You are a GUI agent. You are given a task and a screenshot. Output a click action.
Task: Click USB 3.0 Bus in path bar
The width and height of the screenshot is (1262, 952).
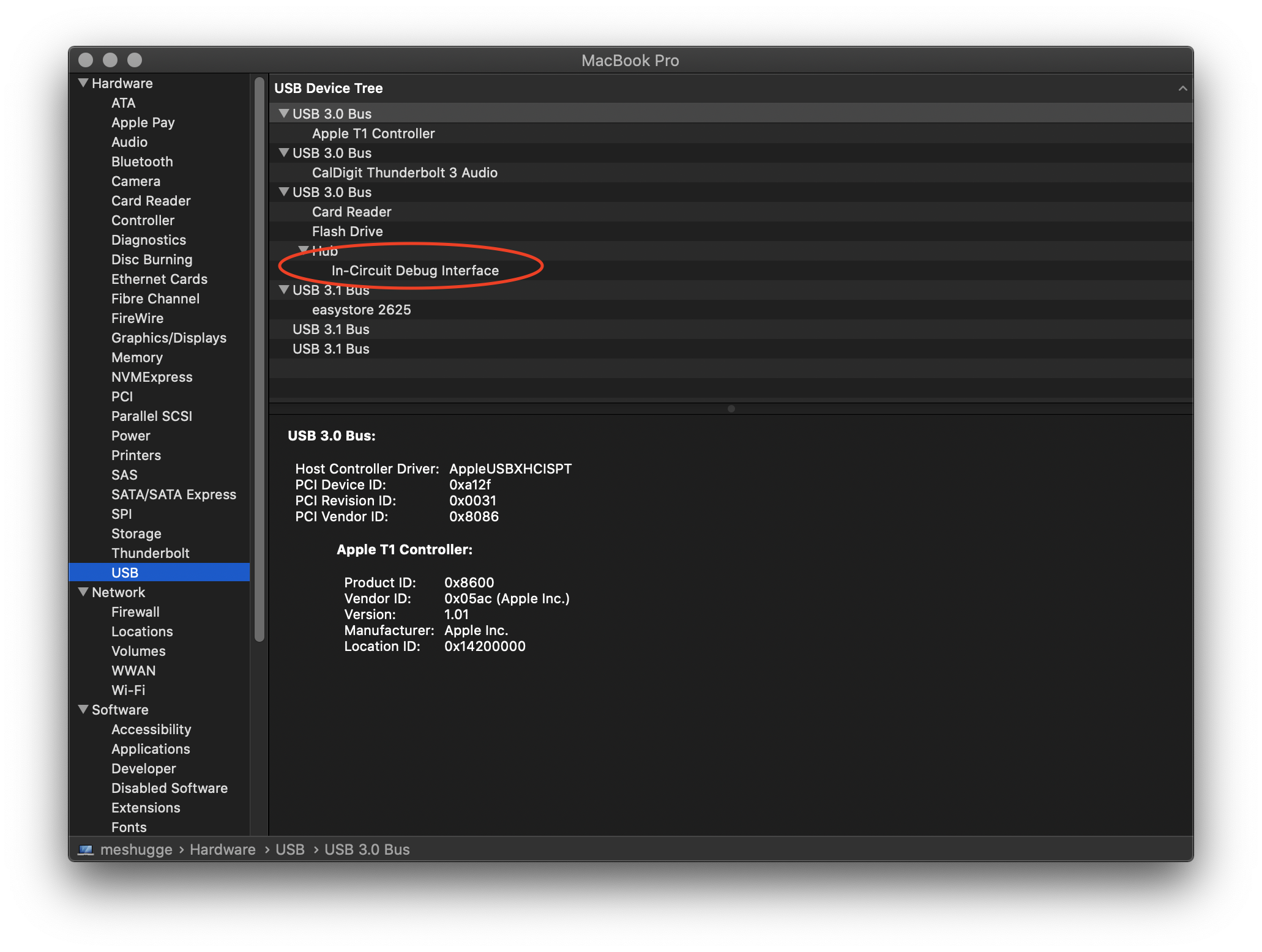pyautogui.click(x=367, y=849)
